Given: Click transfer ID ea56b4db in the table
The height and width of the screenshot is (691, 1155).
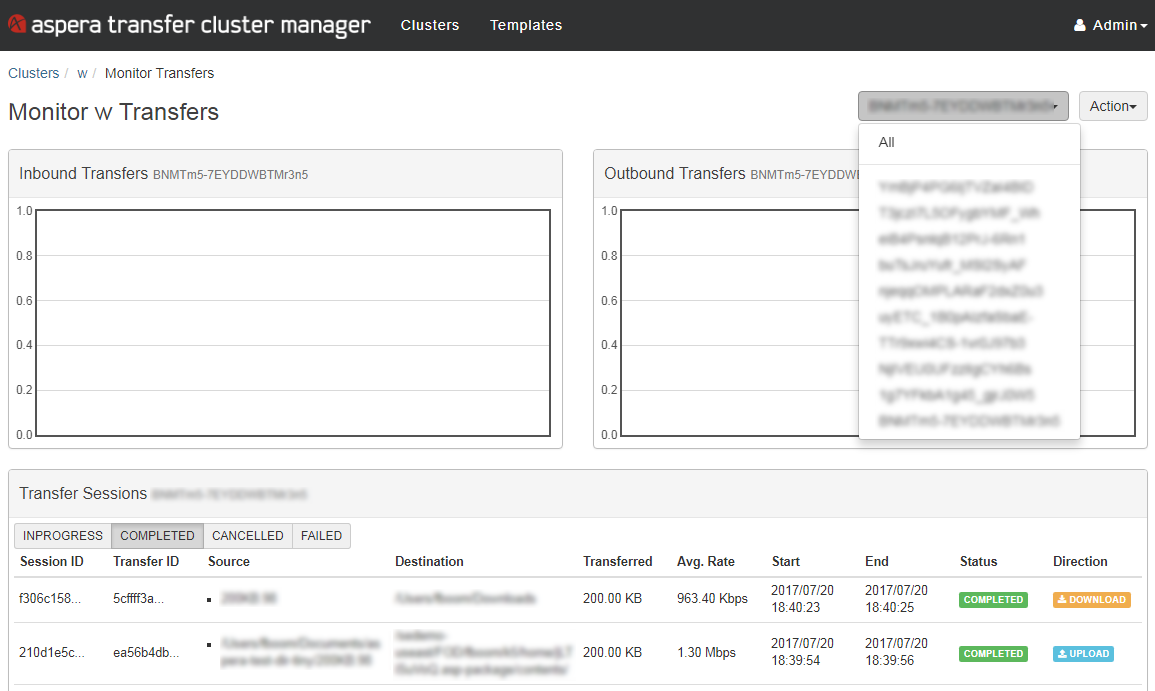Looking at the screenshot, I should coord(146,653).
